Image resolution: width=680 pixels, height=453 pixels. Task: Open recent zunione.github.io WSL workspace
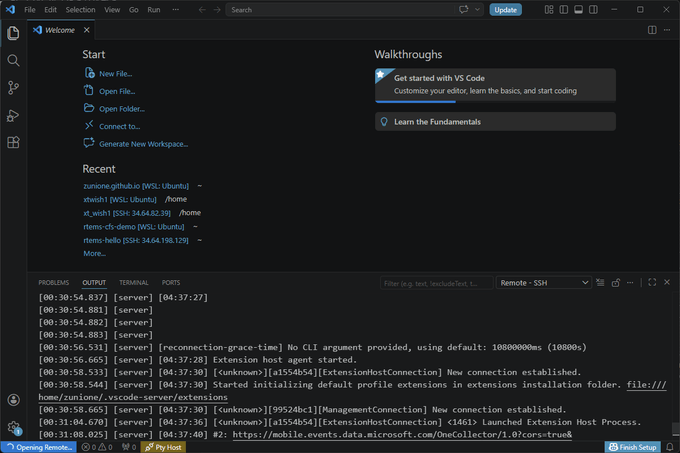coord(136,186)
